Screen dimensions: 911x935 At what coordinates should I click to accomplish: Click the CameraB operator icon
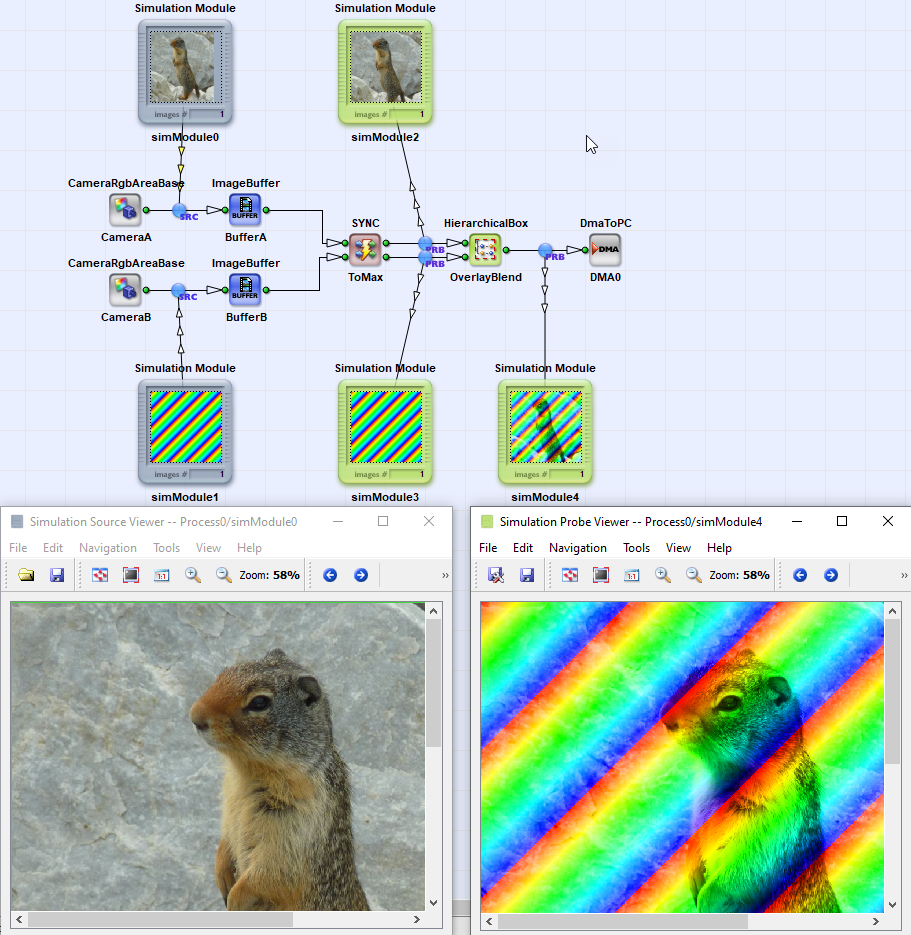pyautogui.click(x=125, y=290)
